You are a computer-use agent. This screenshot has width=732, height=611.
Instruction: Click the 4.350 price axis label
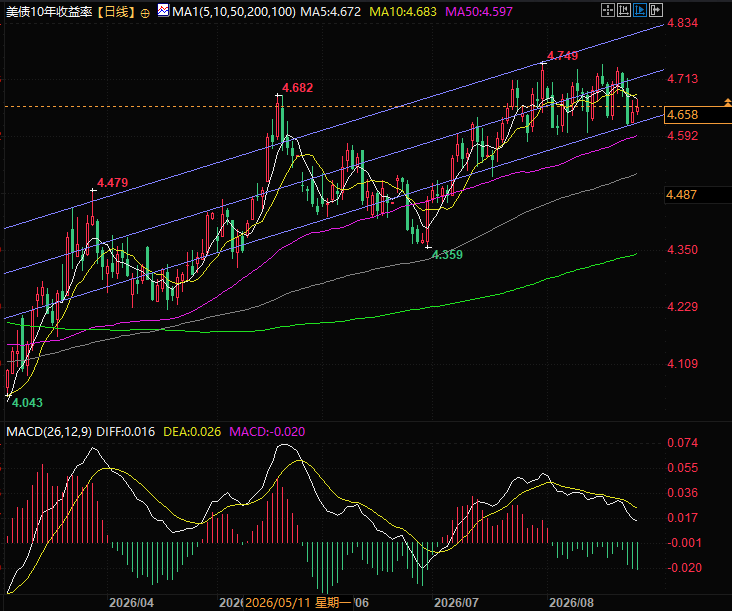(683, 250)
